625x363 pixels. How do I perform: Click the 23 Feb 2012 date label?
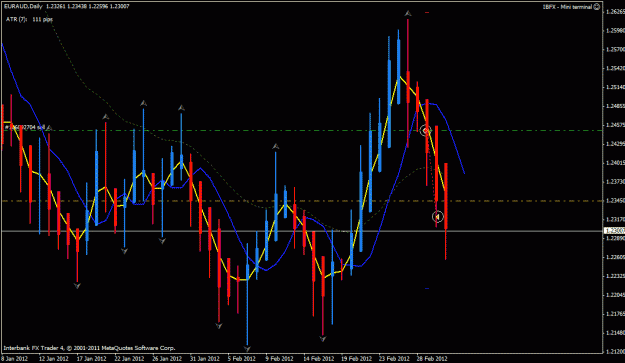tap(394, 359)
